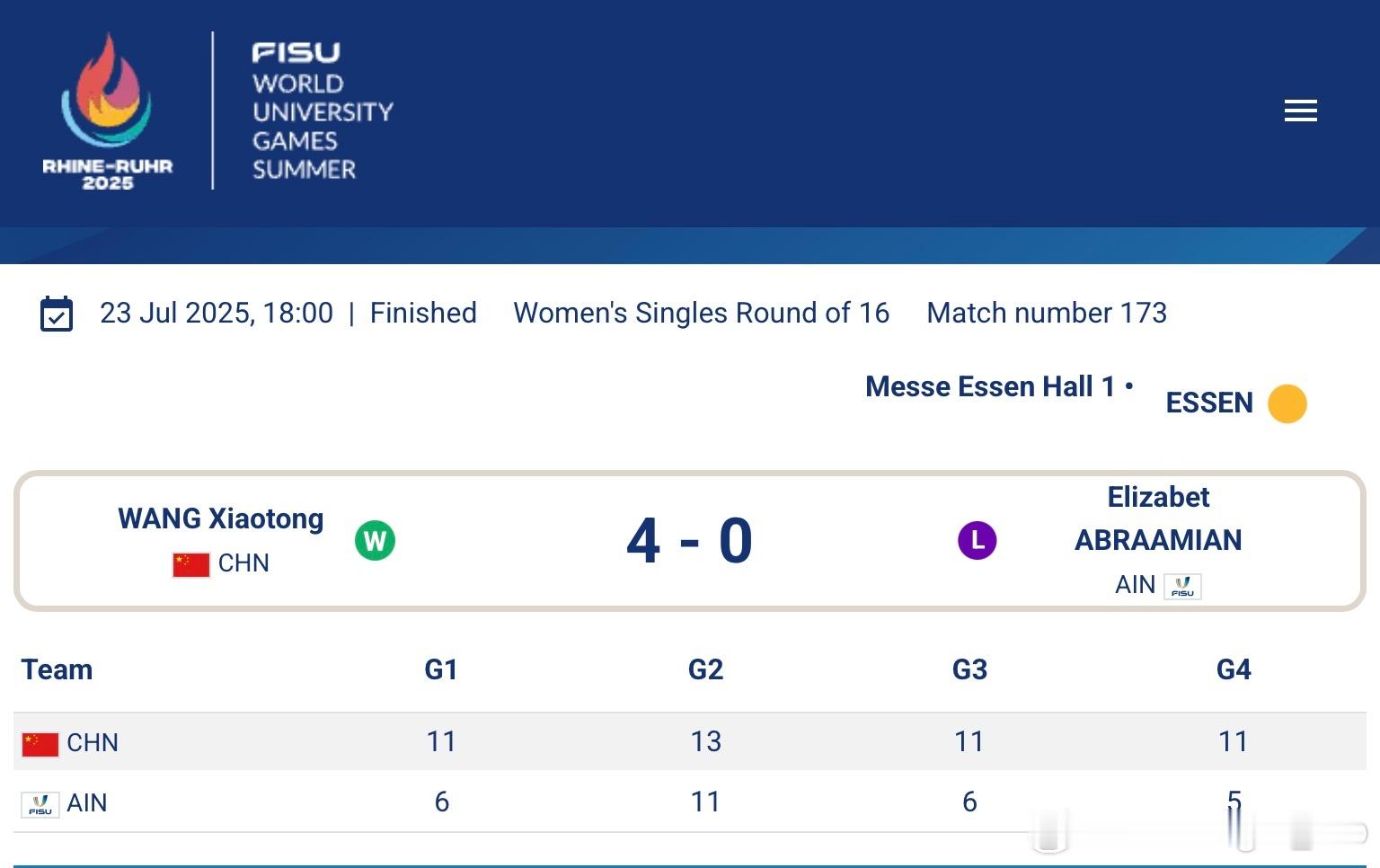Click the purple L loser badge
This screenshot has height=868, width=1380.
pos(977,541)
